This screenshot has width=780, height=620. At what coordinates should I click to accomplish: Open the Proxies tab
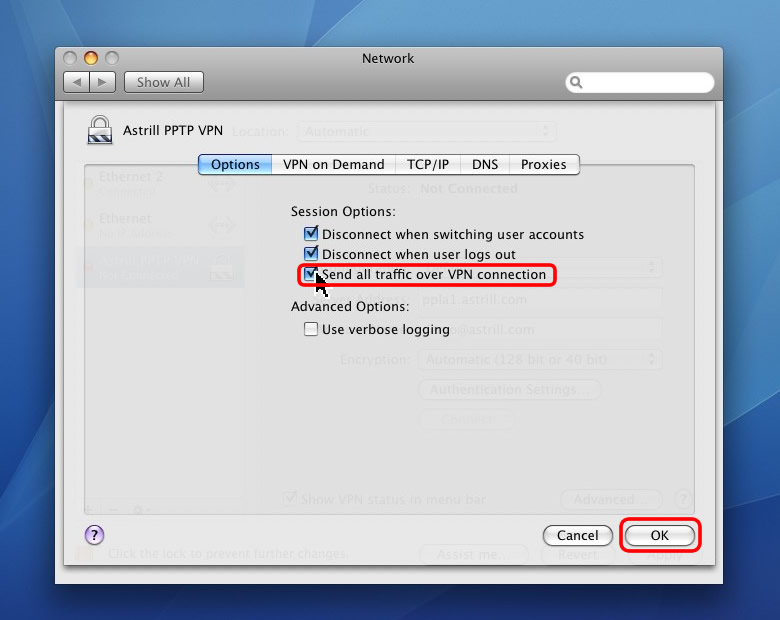(543, 164)
